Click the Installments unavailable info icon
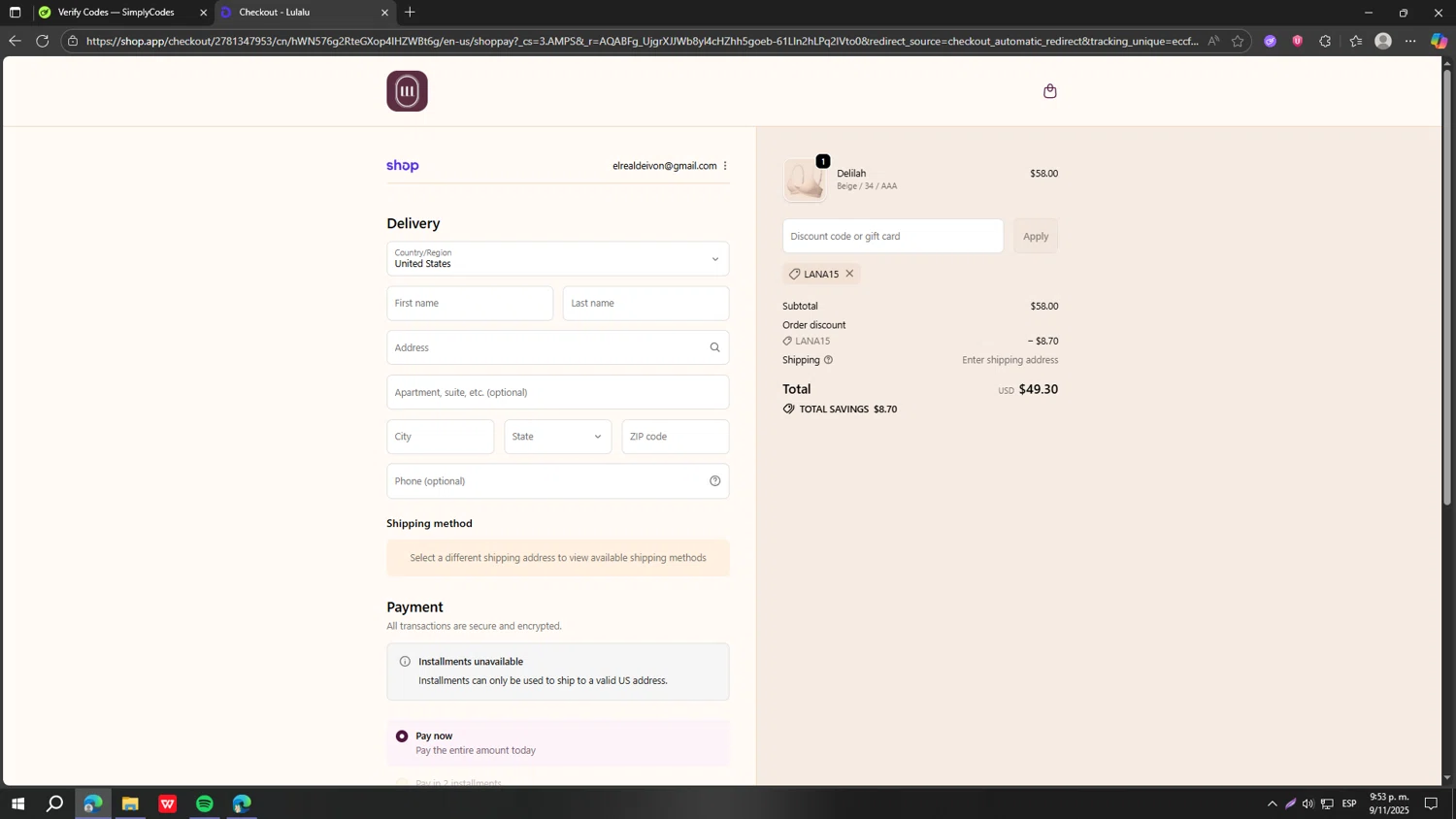The height and width of the screenshot is (819, 1456). (405, 662)
